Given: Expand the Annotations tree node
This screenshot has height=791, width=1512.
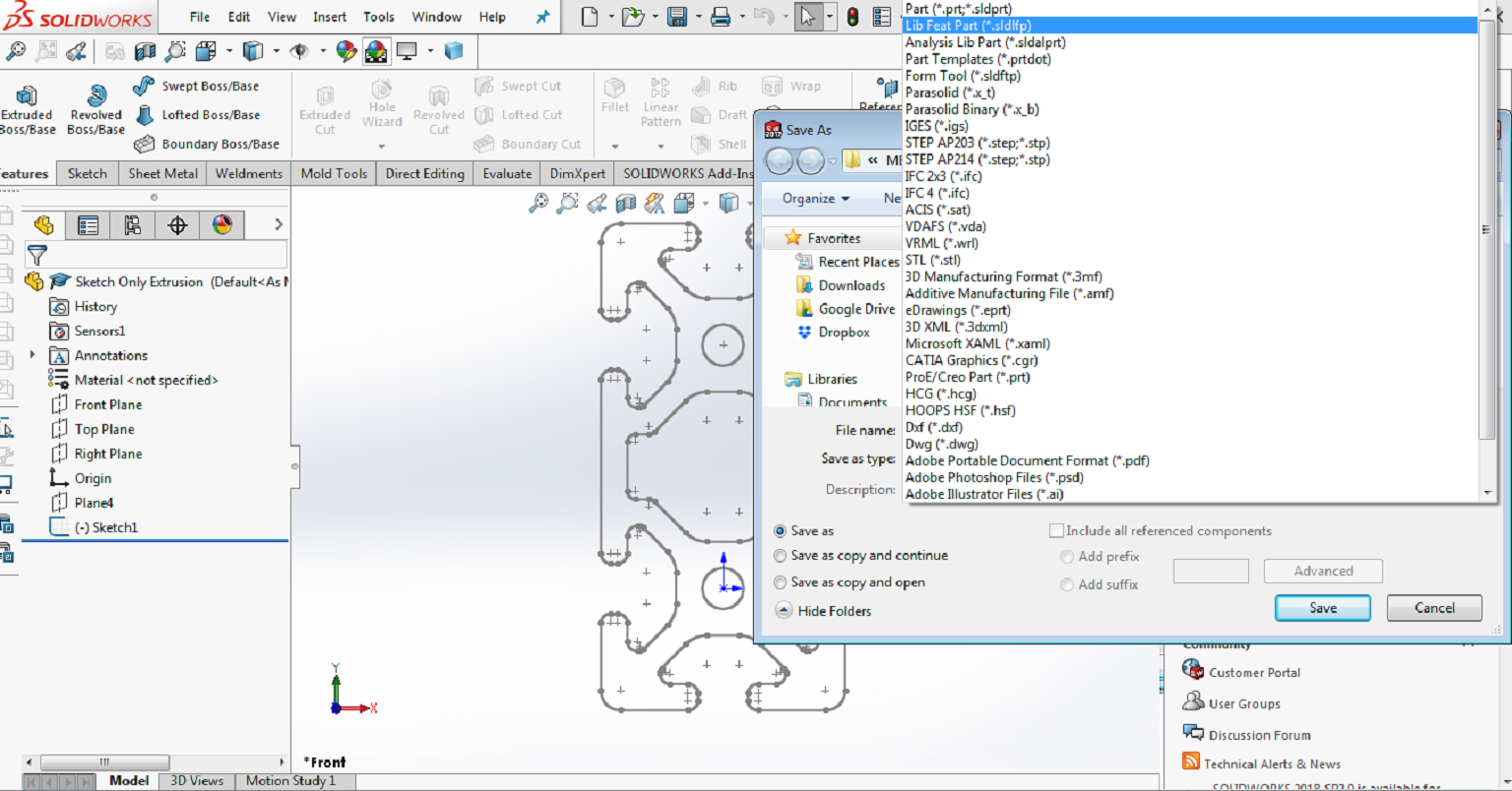Looking at the screenshot, I should (32, 354).
